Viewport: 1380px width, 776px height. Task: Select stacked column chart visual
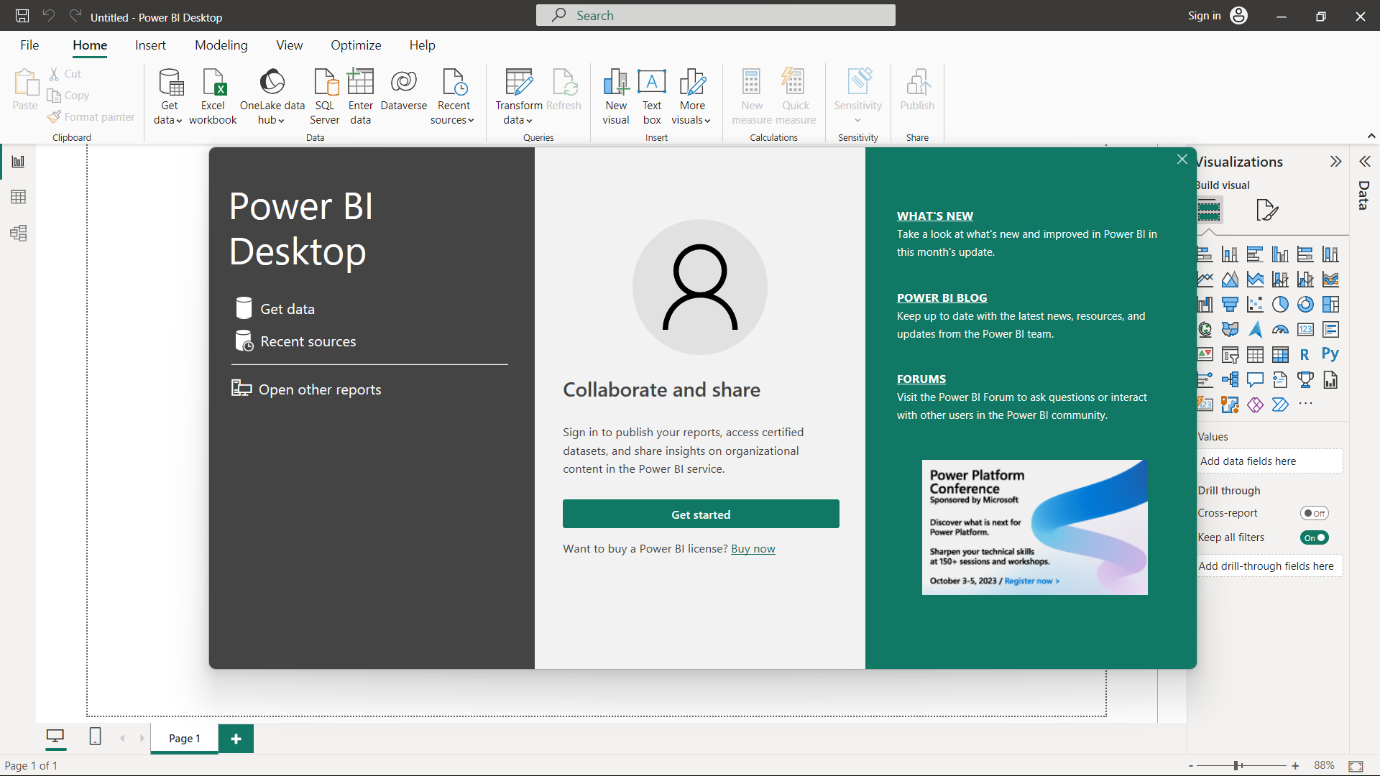[1230, 254]
